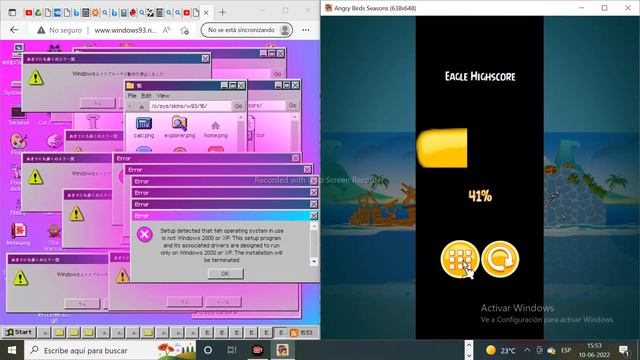The height and width of the screenshot is (360, 640).
Task: Close the top Japanese error dialog
Action: click(205, 59)
